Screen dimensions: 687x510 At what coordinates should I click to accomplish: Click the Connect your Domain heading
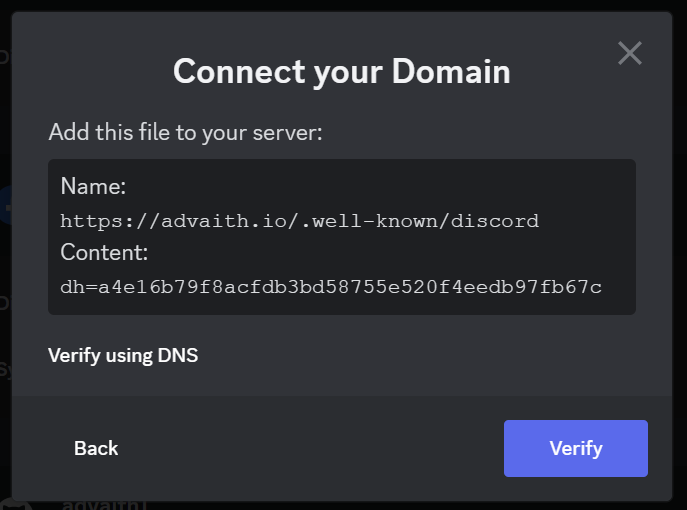(342, 71)
